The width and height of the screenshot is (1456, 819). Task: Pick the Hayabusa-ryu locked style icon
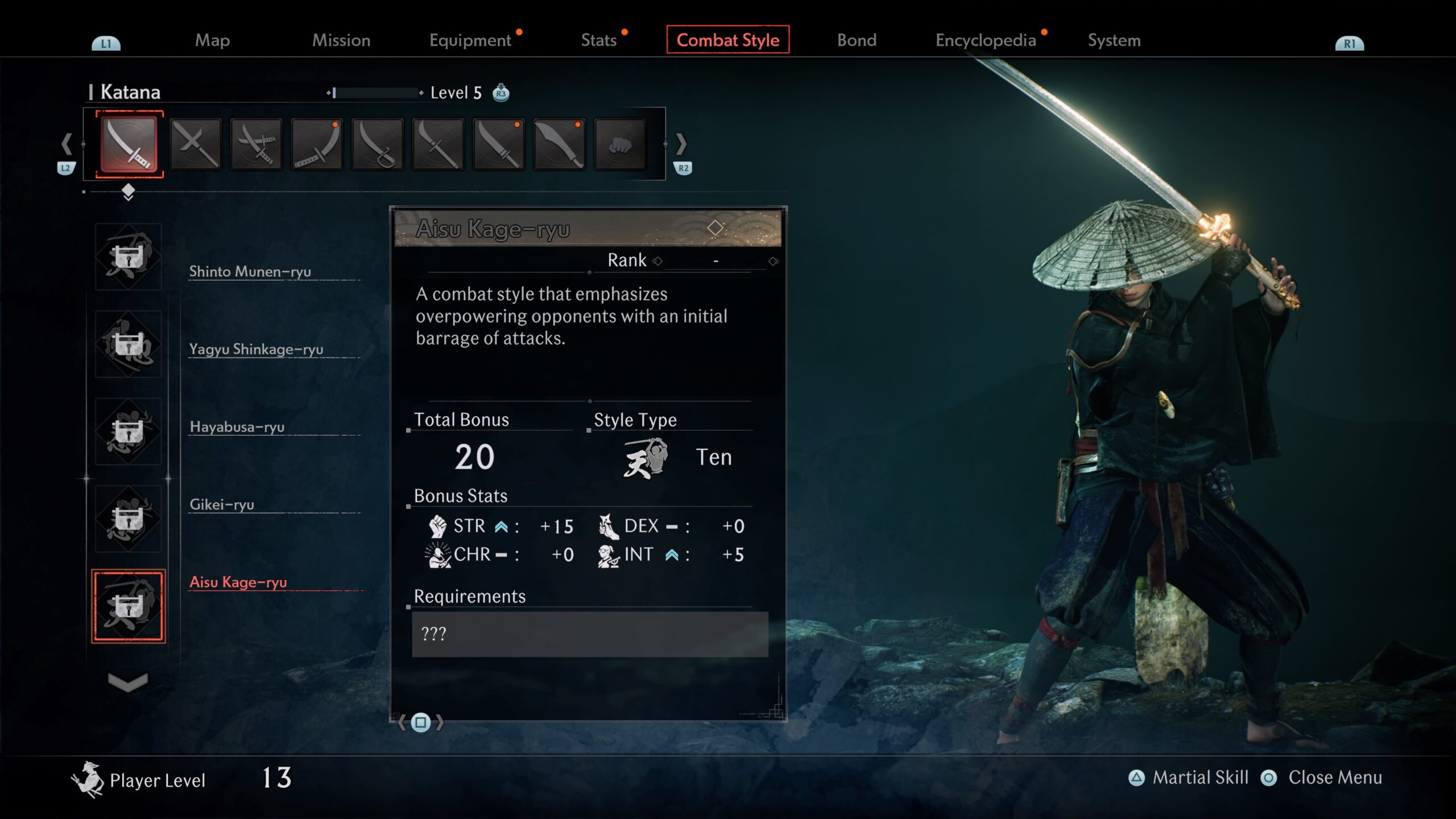click(x=129, y=432)
